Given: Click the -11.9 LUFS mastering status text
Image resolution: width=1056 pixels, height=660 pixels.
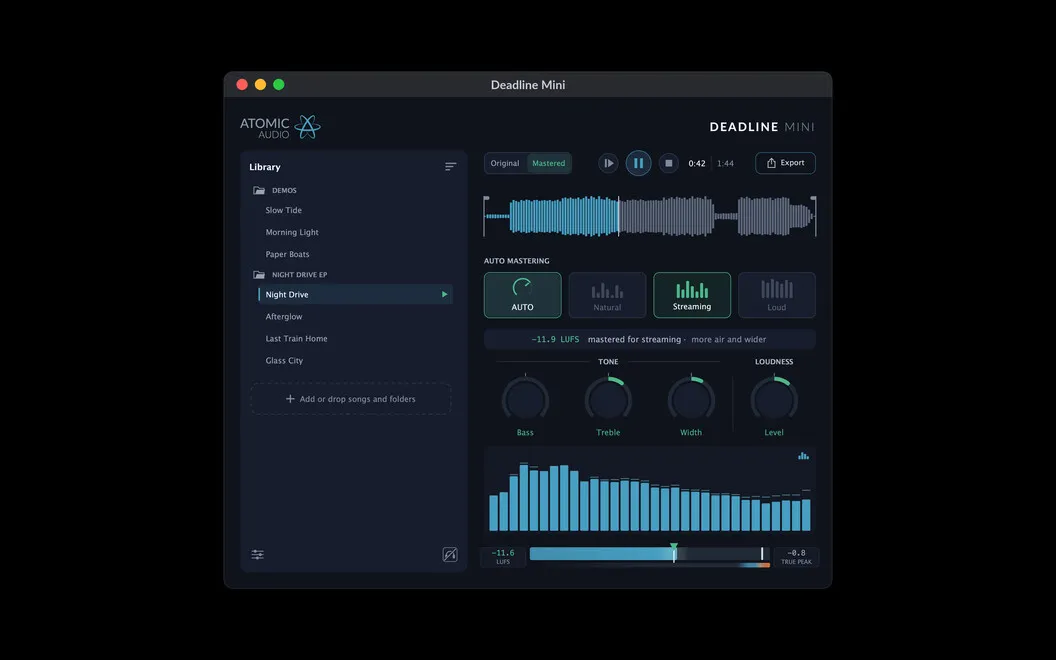Looking at the screenshot, I should click(x=555, y=339).
